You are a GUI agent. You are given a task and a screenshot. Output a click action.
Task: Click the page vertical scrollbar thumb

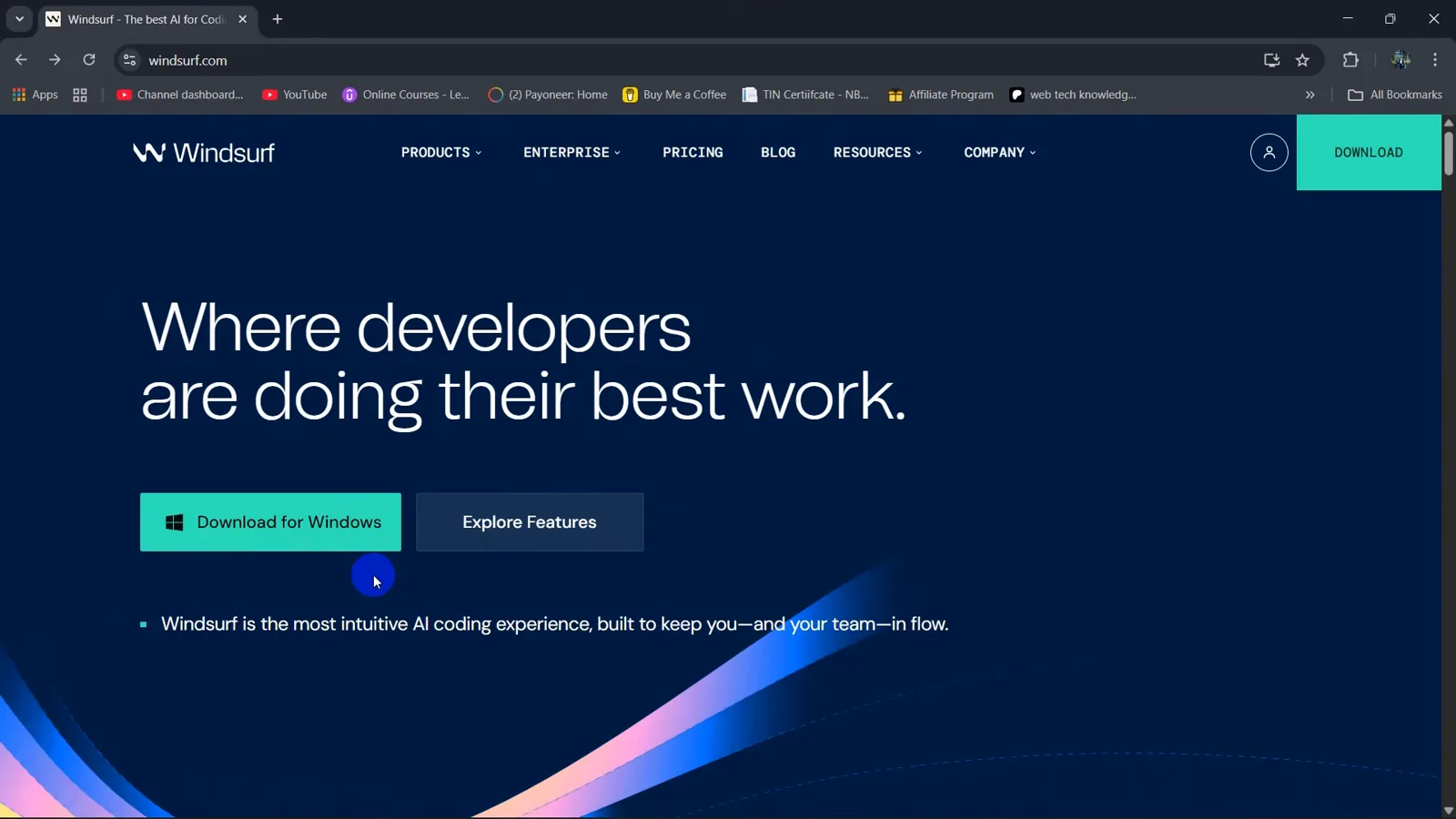pos(1449,153)
